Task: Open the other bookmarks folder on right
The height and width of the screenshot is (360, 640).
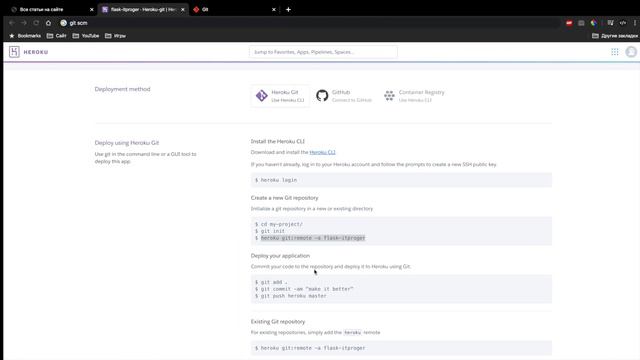Action: [615, 36]
